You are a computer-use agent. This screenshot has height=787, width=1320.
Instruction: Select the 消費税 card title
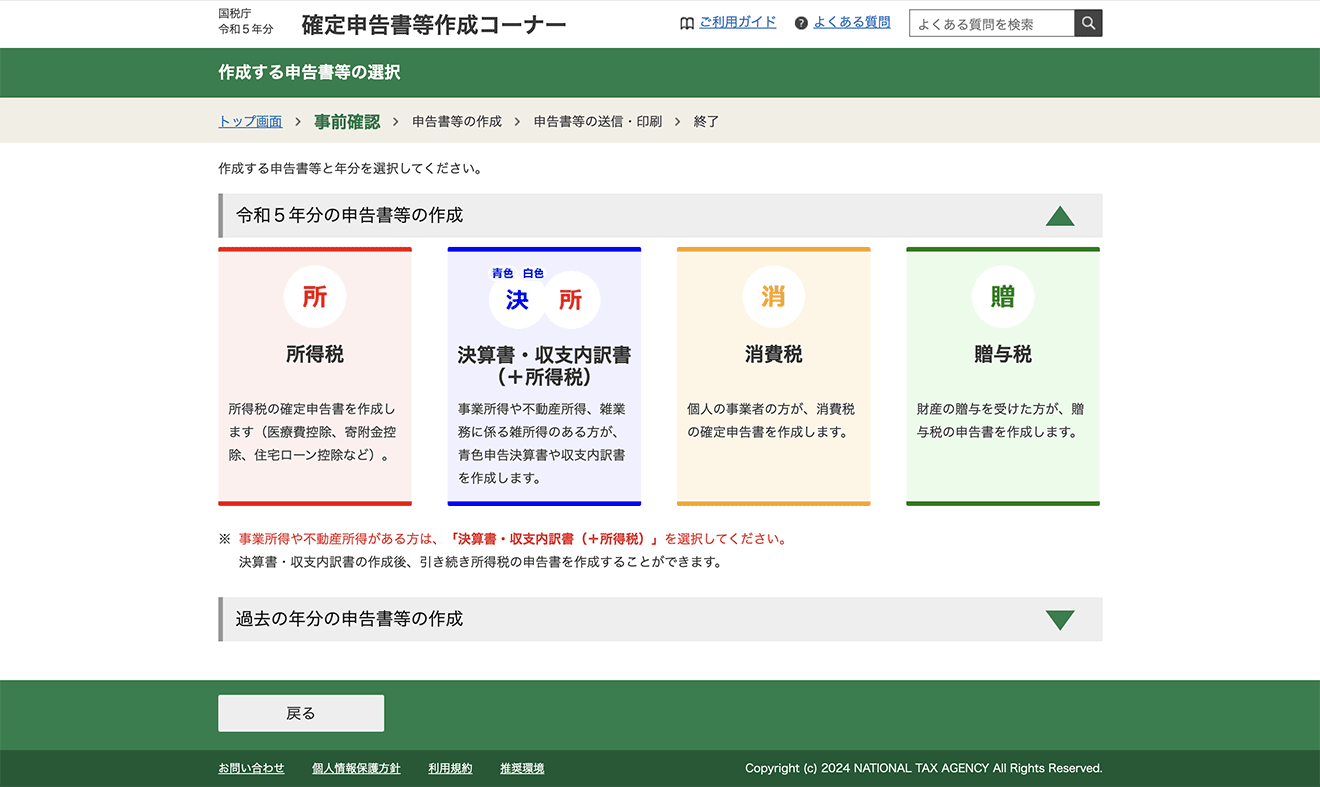point(773,354)
